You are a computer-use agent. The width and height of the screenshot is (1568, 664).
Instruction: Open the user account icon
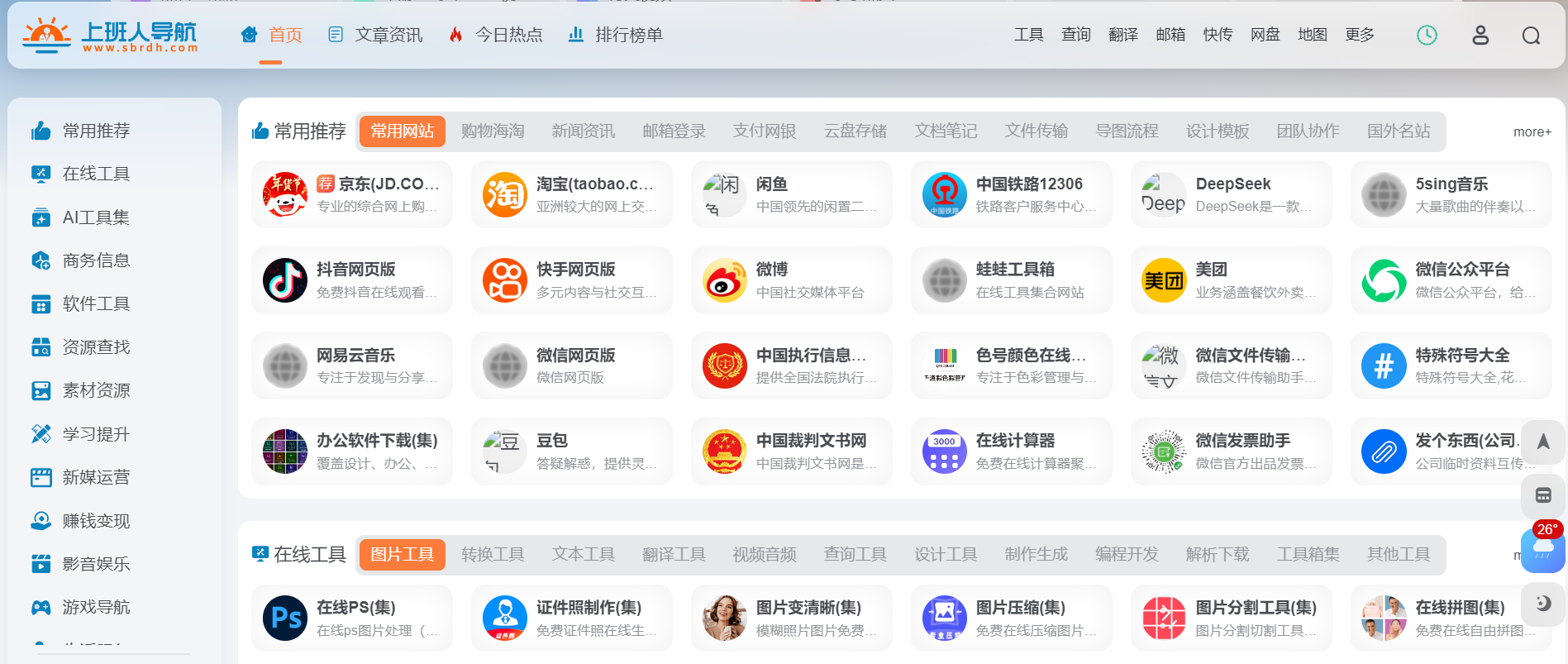click(x=1480, y=35)
